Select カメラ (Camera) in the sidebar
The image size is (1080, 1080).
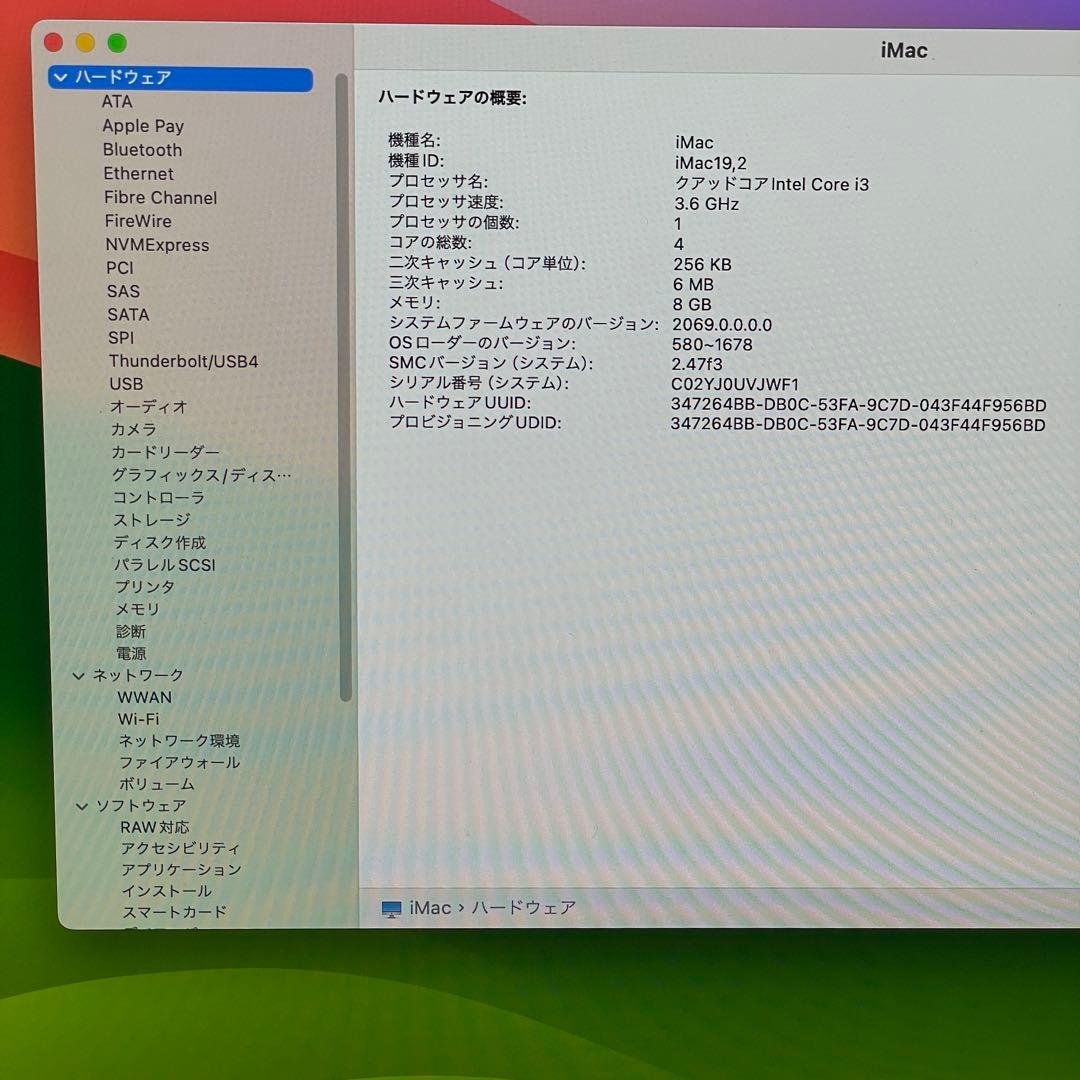tap(134, 429)
